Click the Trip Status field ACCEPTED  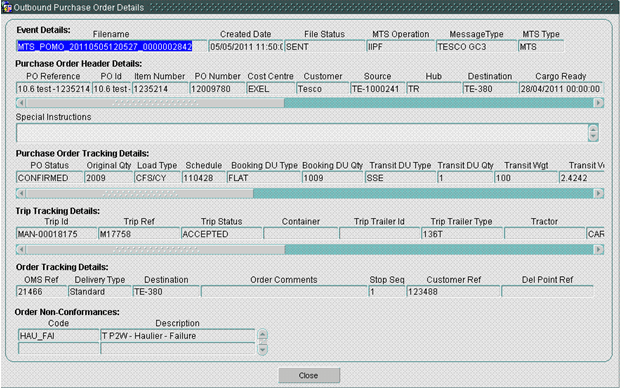point(222,234)
